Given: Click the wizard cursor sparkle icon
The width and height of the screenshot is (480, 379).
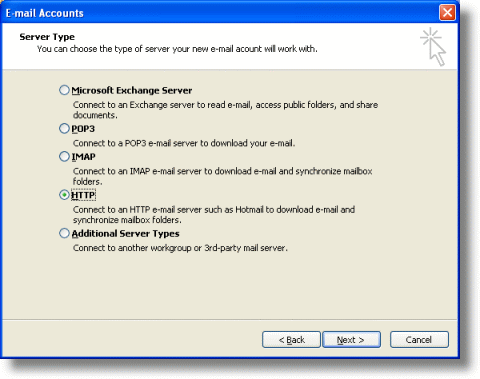Looking at the screenshot, I should 433,46.
